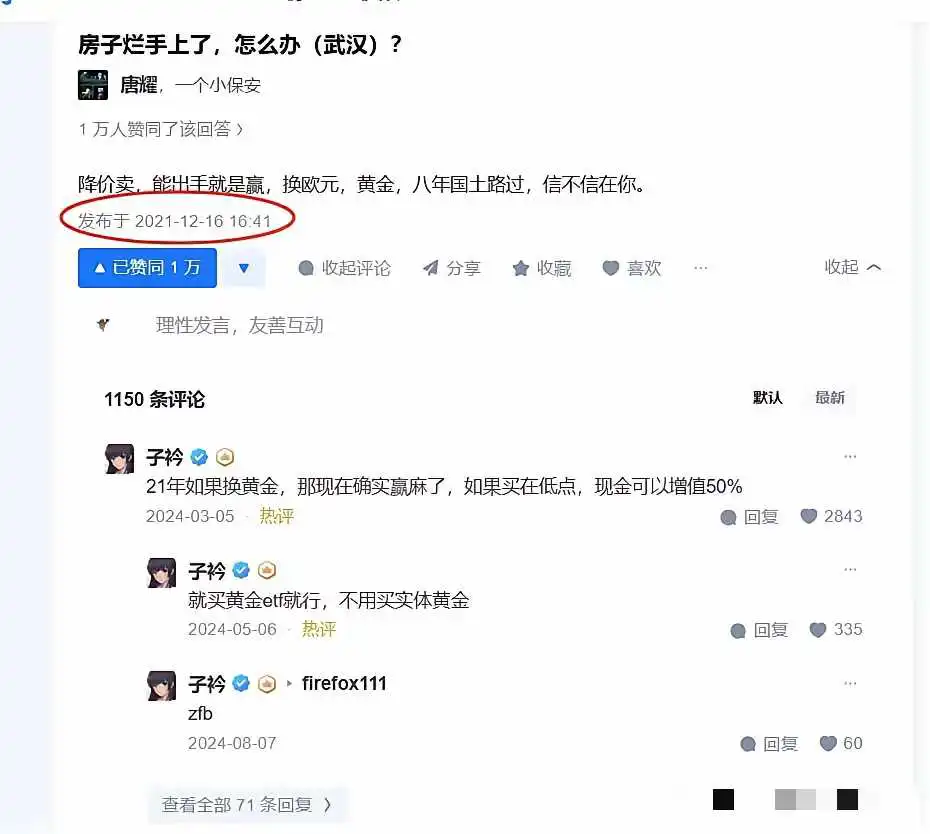Open the question title 房子烂手上了
This screenshot has height=834, width=930.
click(240, 44)
